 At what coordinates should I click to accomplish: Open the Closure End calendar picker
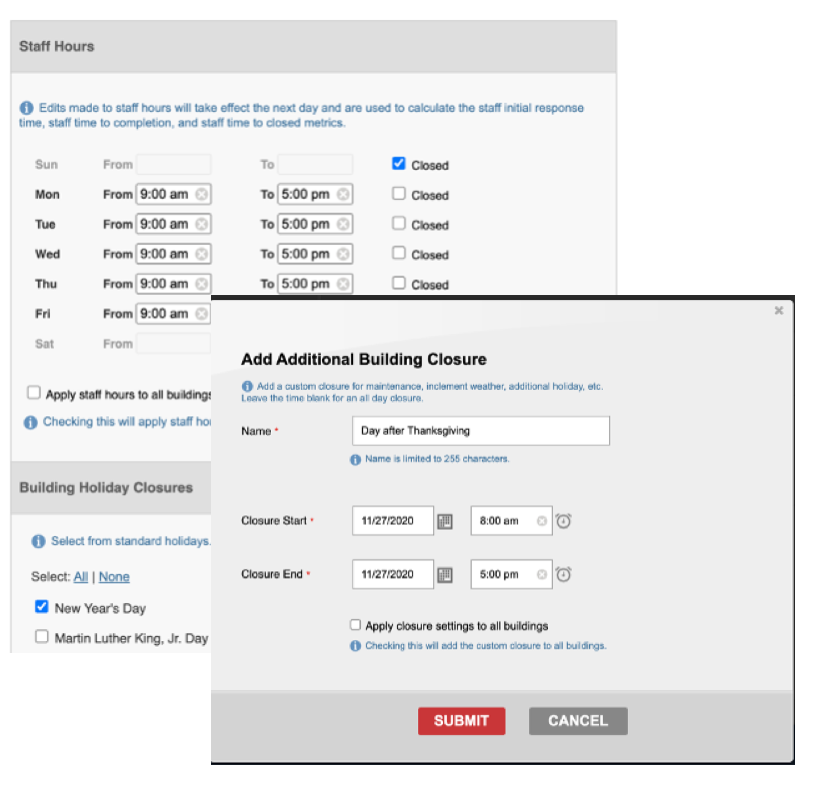[446, 575]
